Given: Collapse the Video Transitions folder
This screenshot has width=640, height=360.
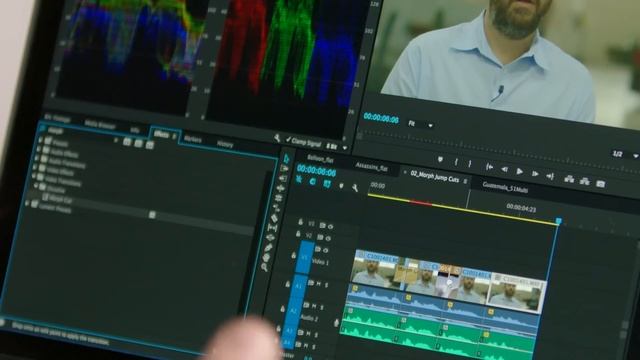Looking at the screenshot, I should pos(33,176).
